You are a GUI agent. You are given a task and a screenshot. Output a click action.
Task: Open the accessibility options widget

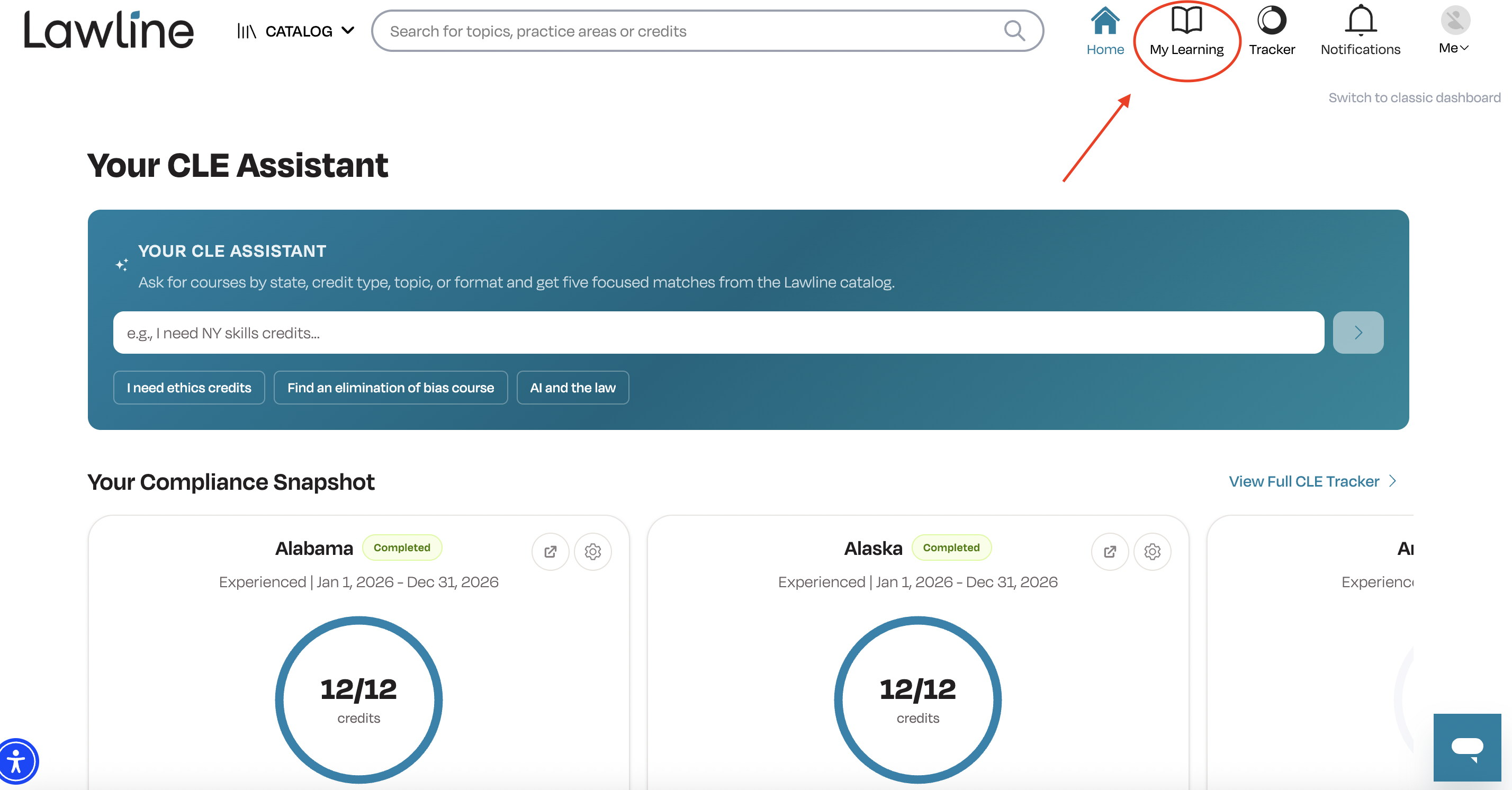[x=17, y=761]
